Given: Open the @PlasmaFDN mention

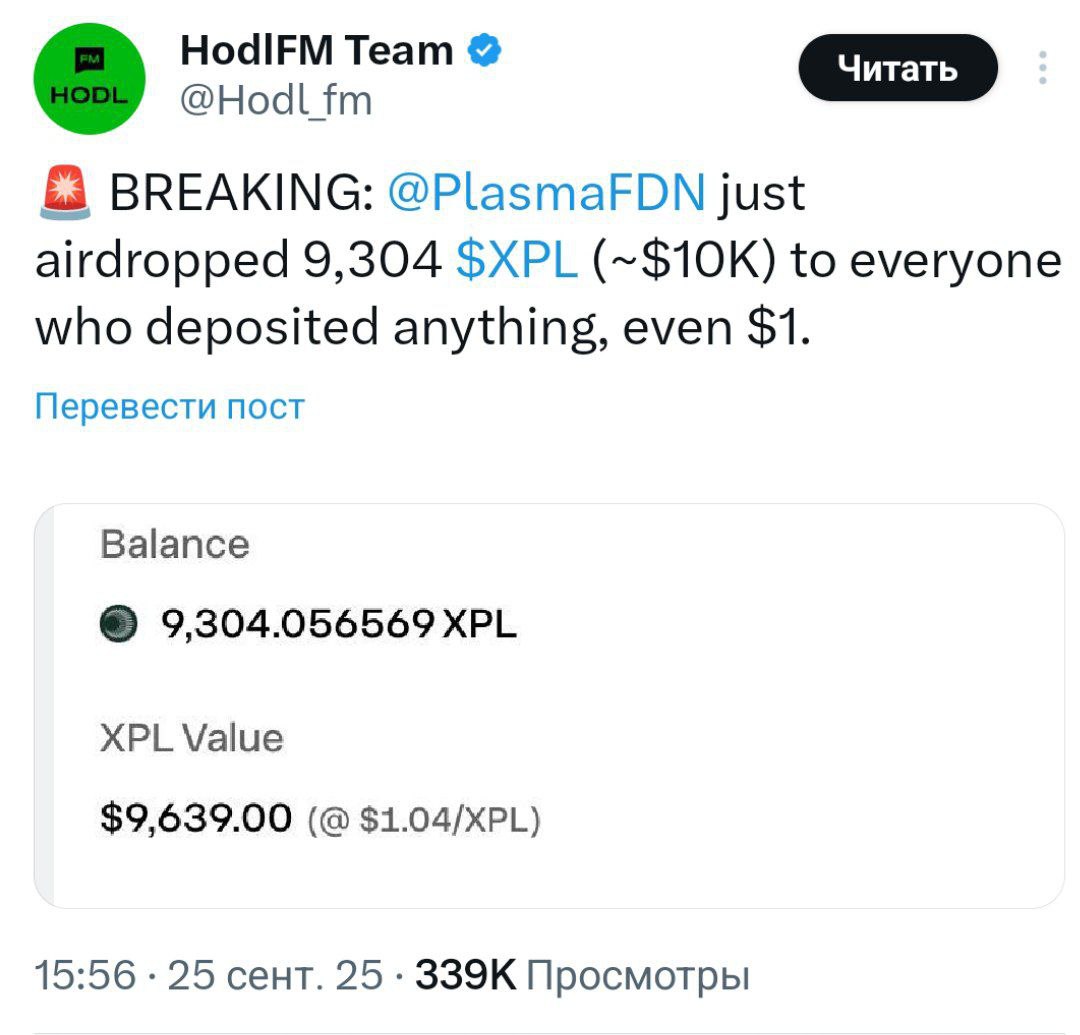Looking at the screenshot, I should (x=545, y=192).
